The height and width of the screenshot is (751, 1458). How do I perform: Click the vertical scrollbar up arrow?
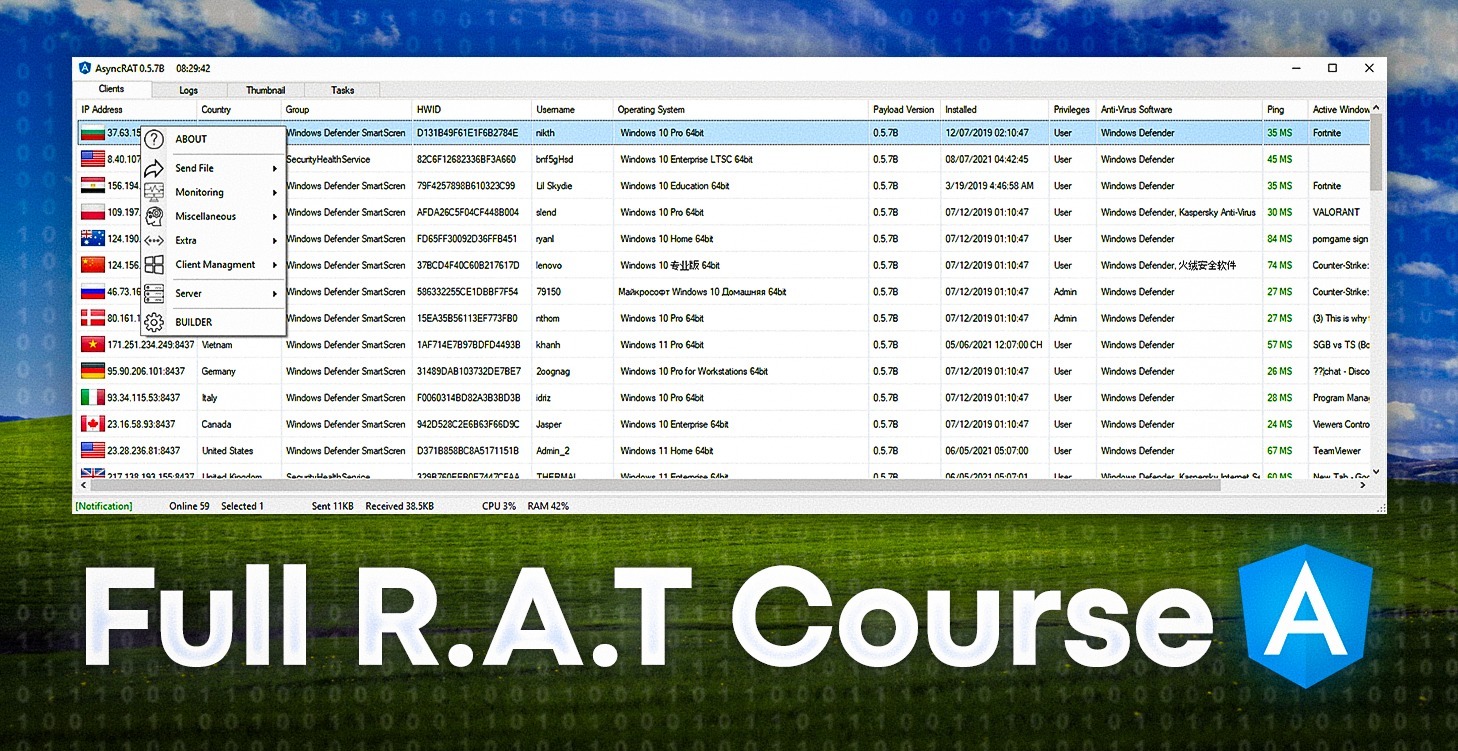tap(1377, 107)
